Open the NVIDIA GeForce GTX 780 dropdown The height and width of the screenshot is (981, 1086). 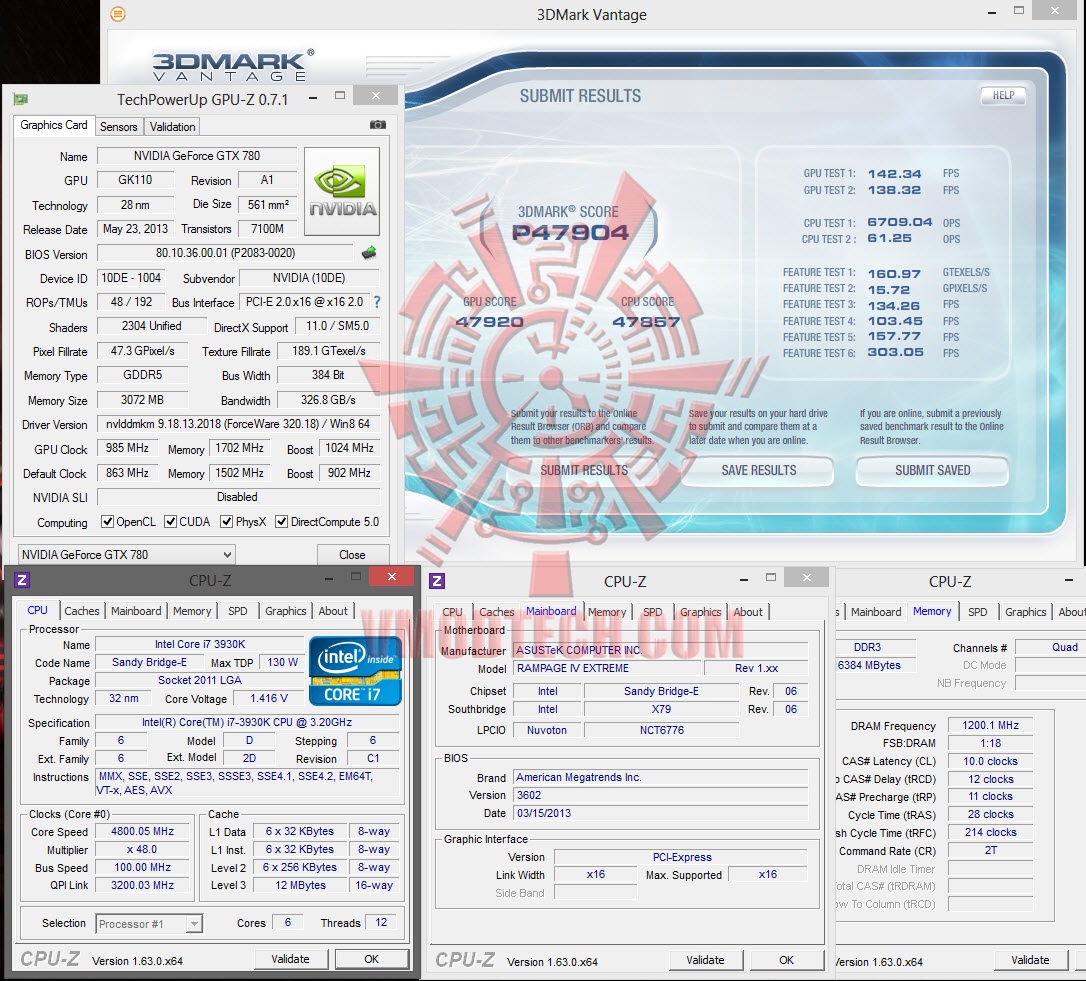127,554
